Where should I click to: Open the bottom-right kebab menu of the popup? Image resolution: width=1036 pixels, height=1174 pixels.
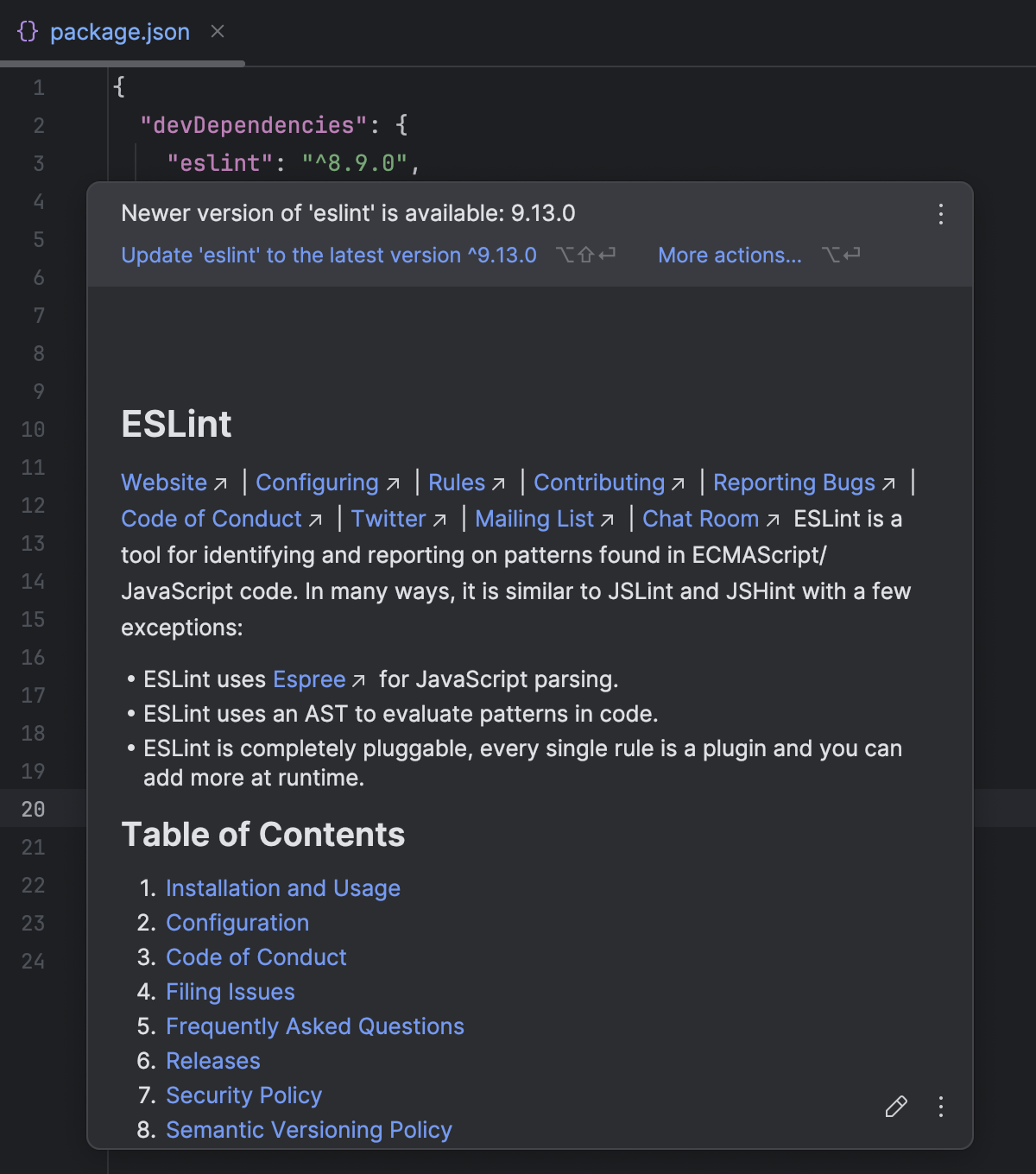click(x=940, y=1107)
